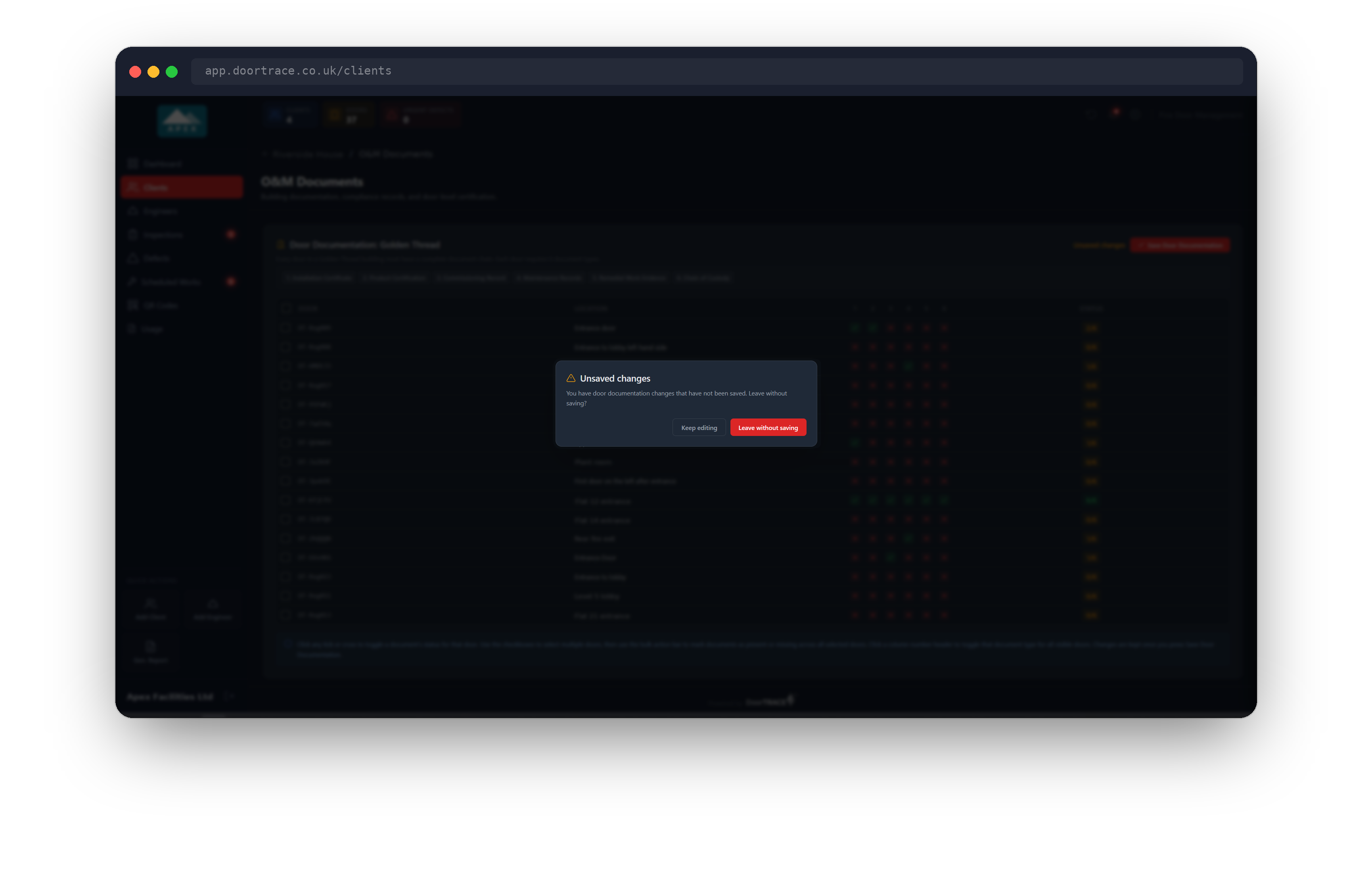Click the Add Client quick action icon

[151, 603]
